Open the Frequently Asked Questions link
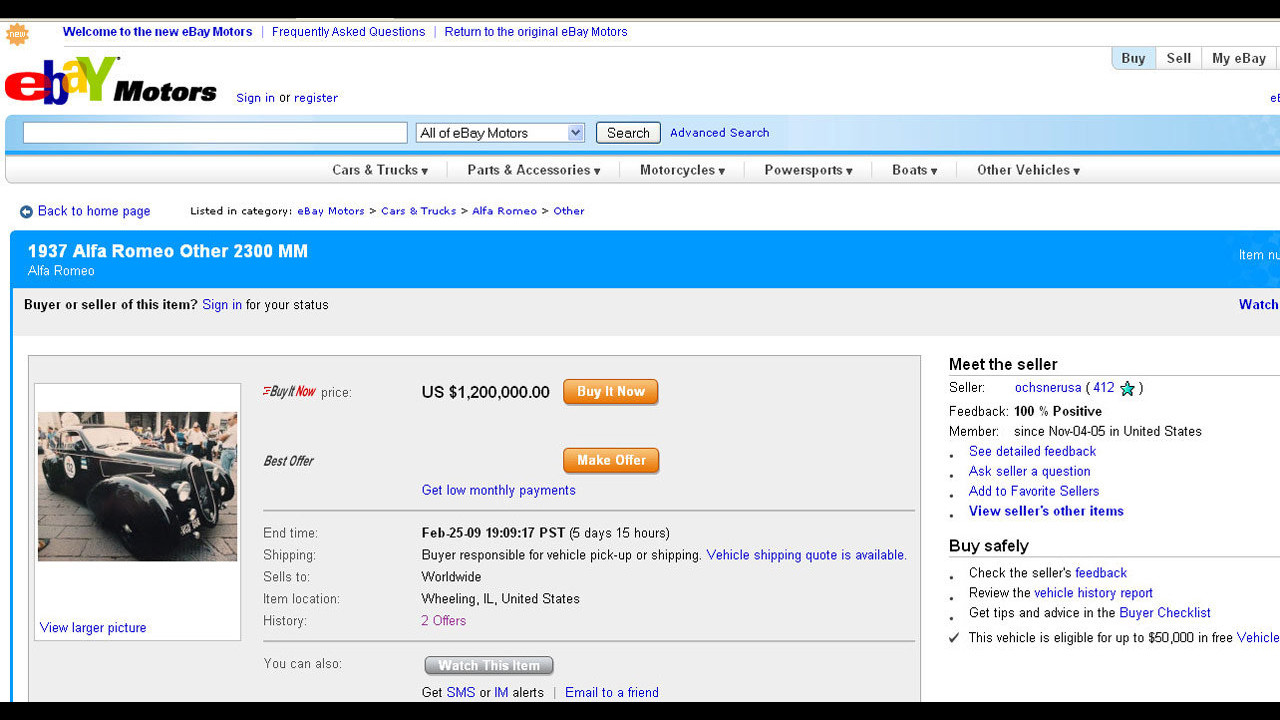The height and width of the screenshot is (720, 1280). pos(348,32)
